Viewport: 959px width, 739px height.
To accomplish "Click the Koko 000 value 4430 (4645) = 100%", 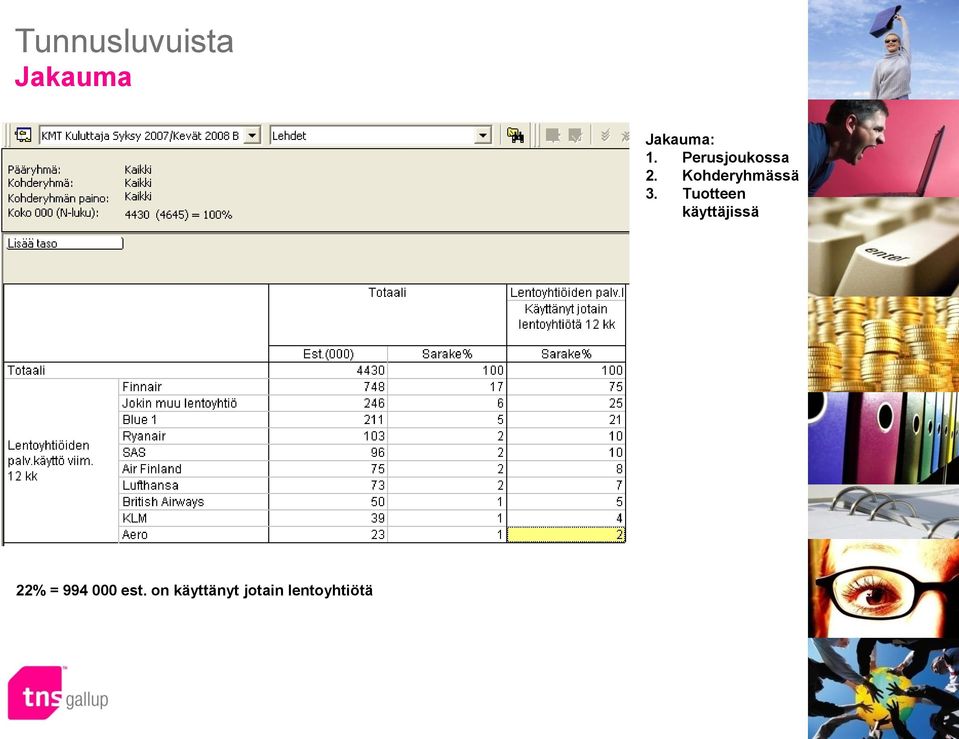I will 178,215.
